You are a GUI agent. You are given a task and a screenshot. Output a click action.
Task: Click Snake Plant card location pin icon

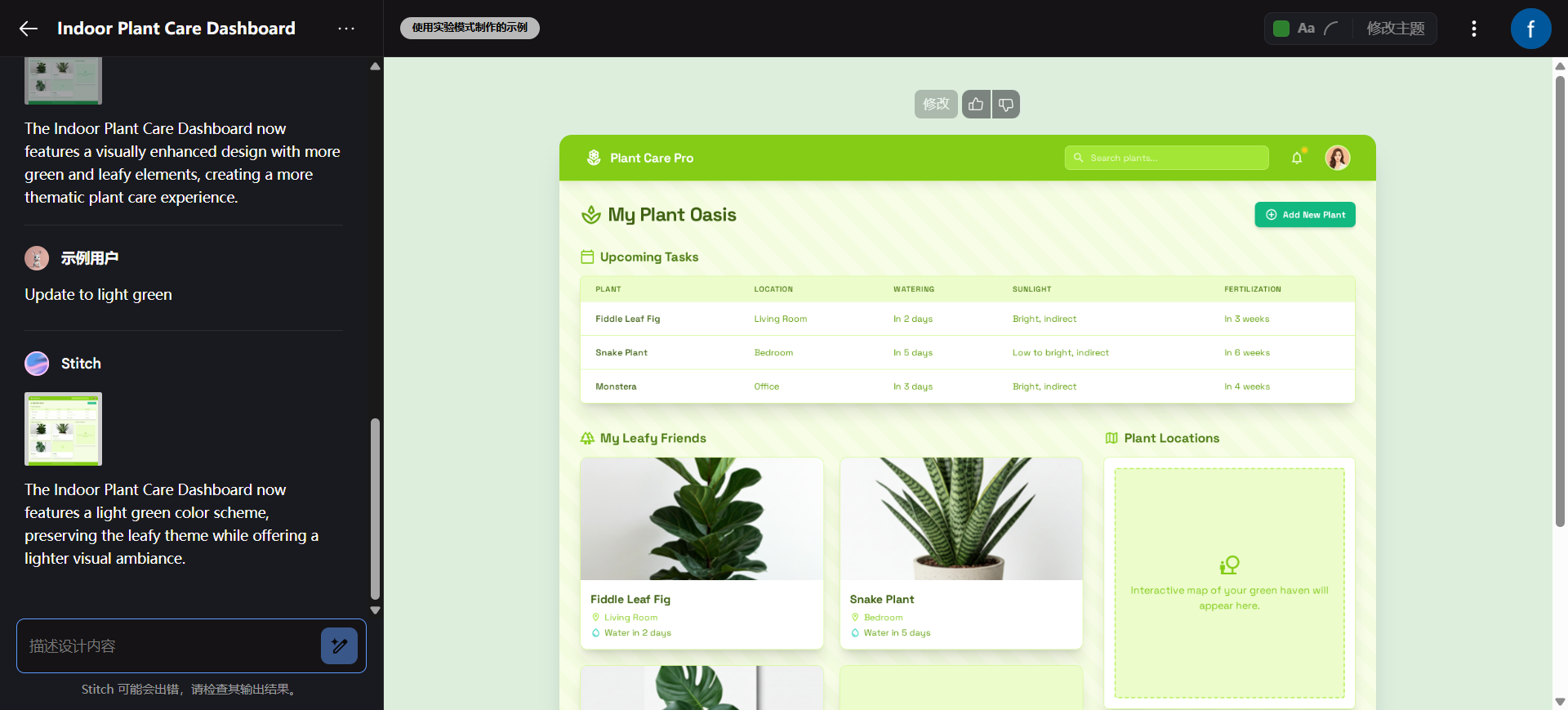click(x=855, y=618)
